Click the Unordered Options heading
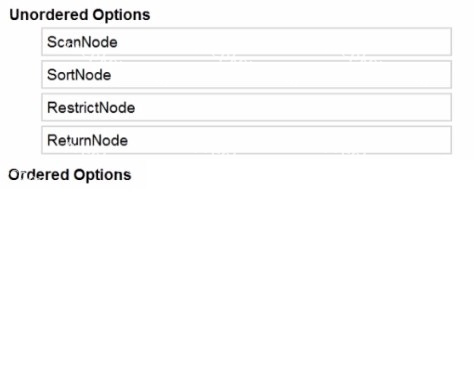 (80, 15)
